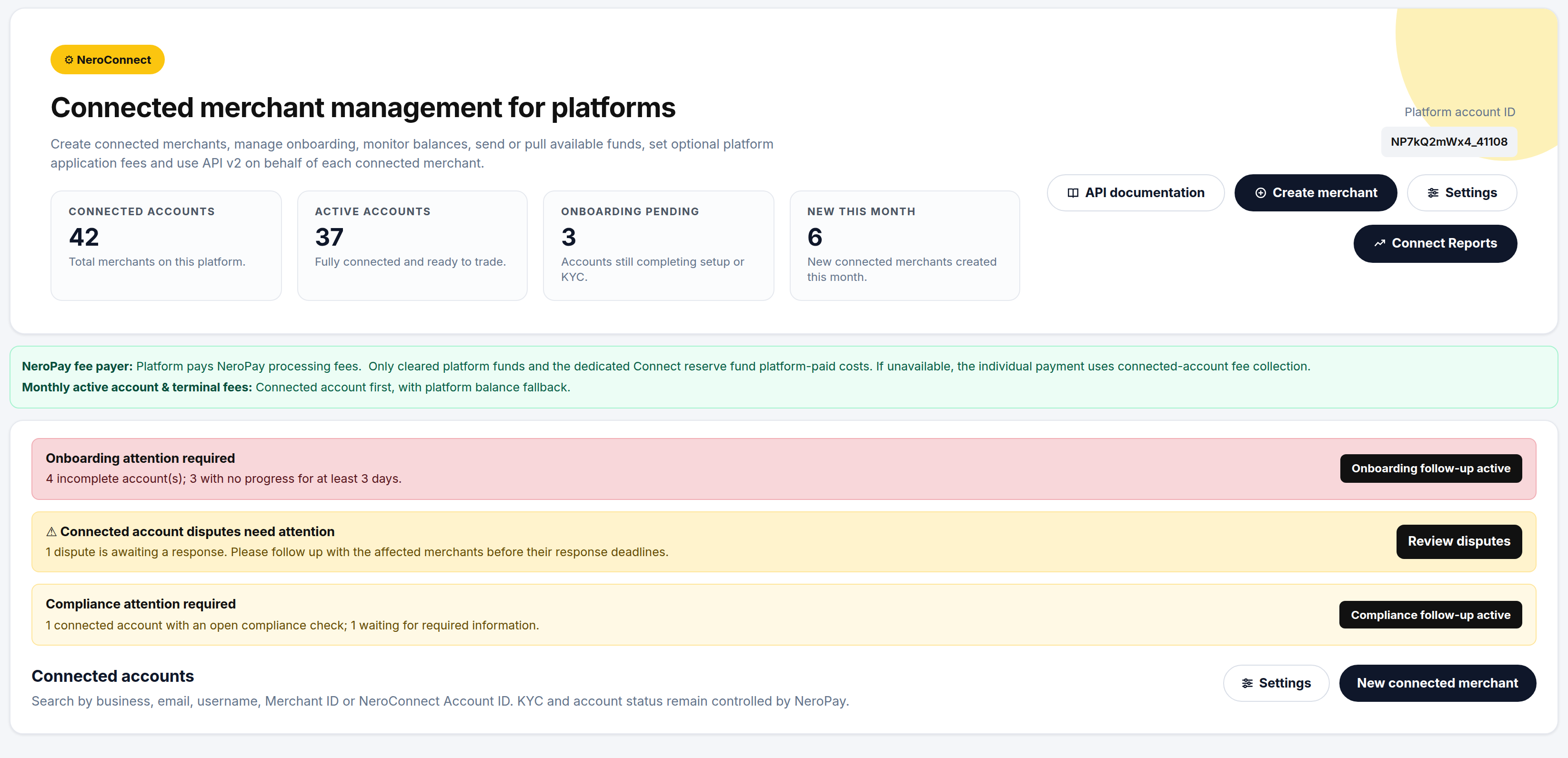Click the 'Connected accounts' section heading
The width and height of the screenshot is (1568, 758).
click(112, 676)
